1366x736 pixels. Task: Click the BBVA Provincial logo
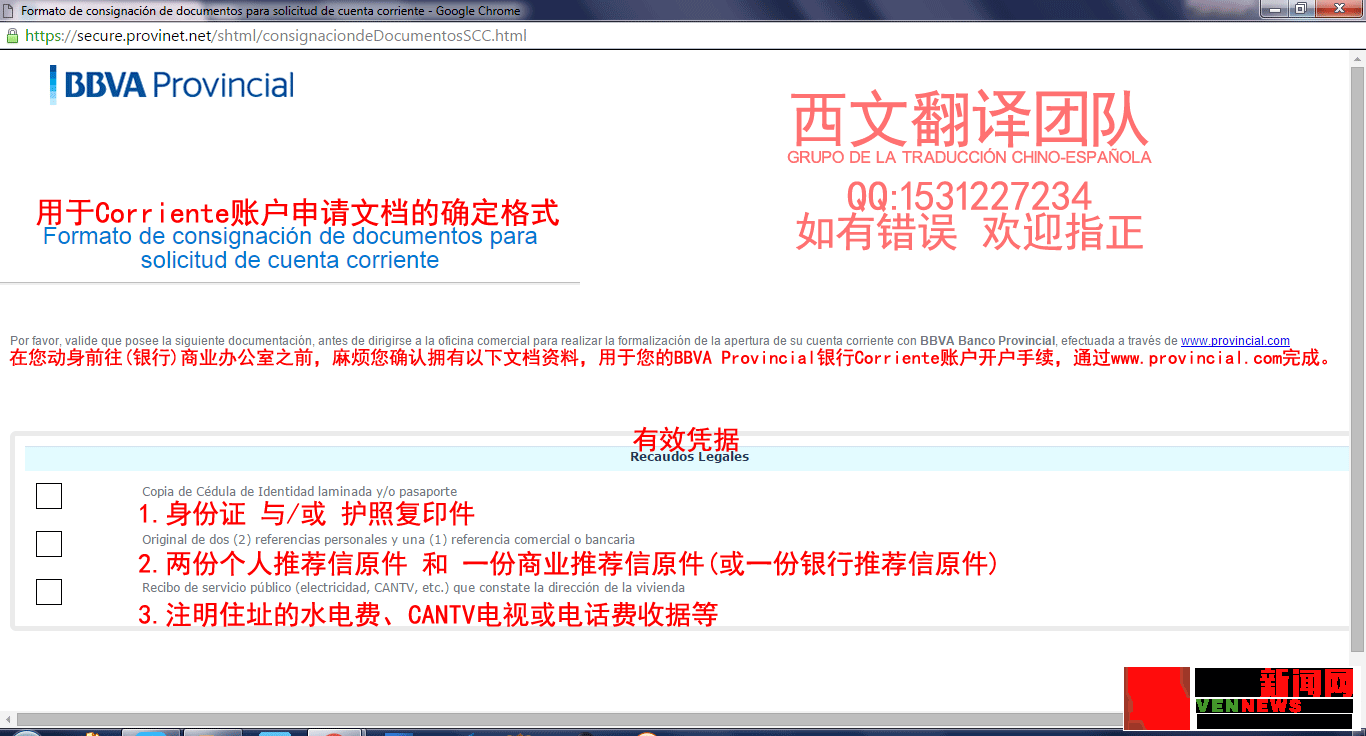tap(172, 85)
